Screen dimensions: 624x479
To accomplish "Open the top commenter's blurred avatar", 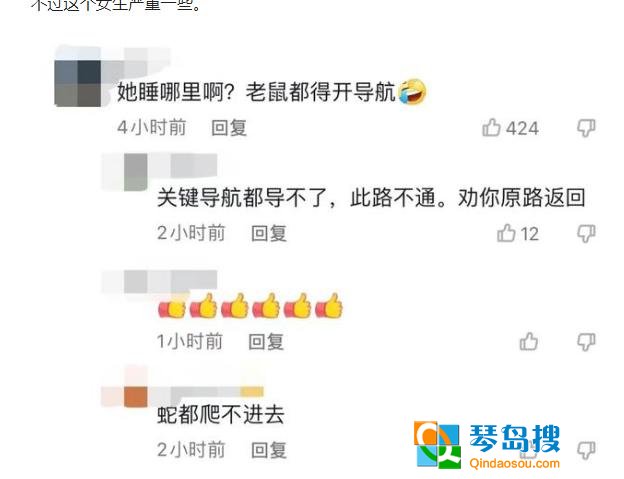I will point(77,83).
